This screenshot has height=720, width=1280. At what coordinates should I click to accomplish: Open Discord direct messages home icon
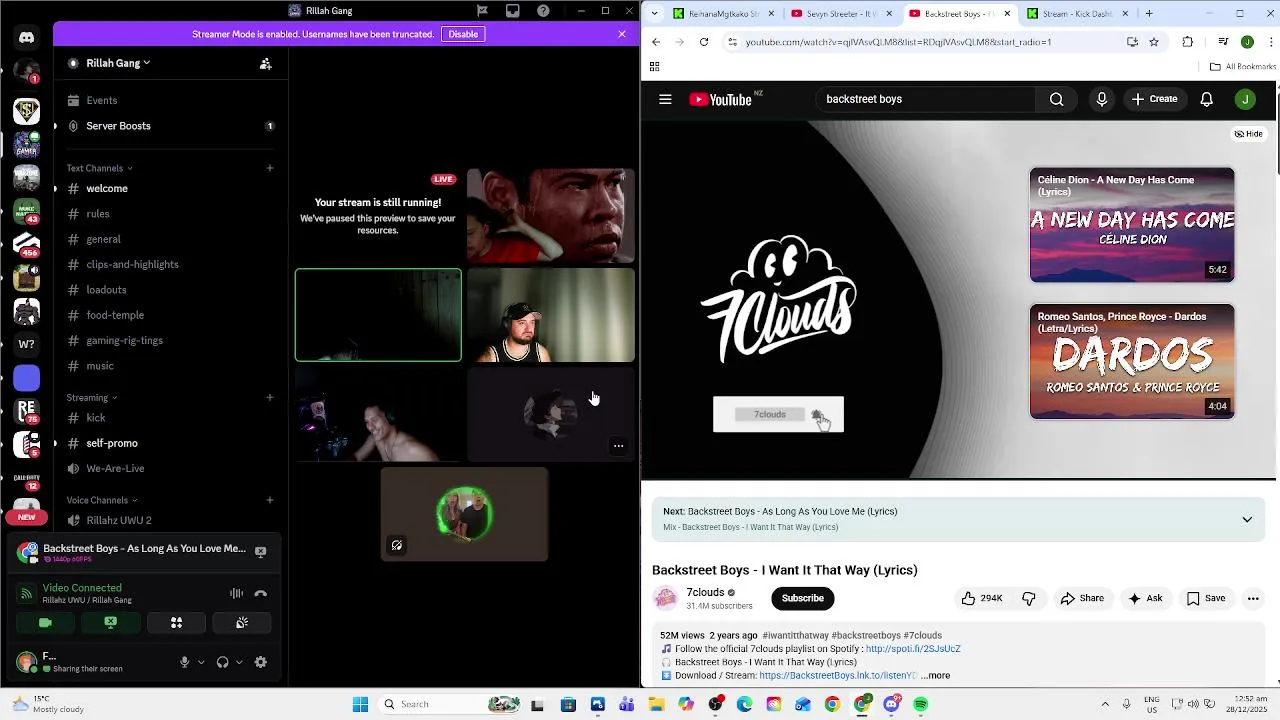[x=26, y=38]
